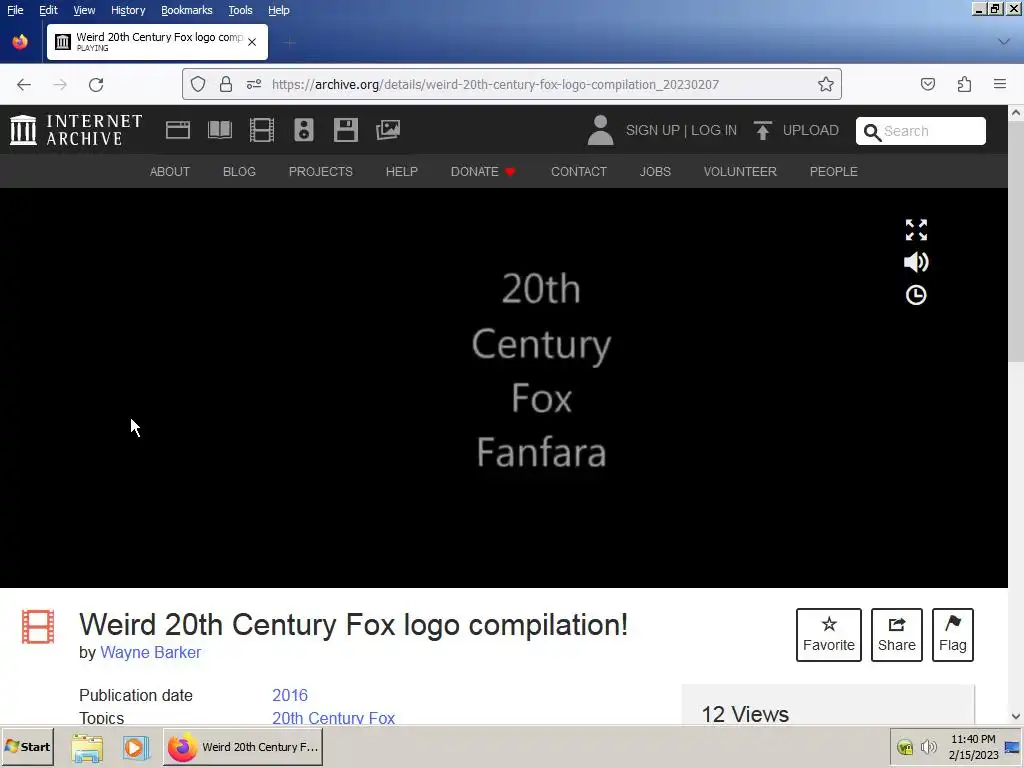Go to the BLOG page
Viewport: 1024px width, 768px height.
(x=239, y=172)
